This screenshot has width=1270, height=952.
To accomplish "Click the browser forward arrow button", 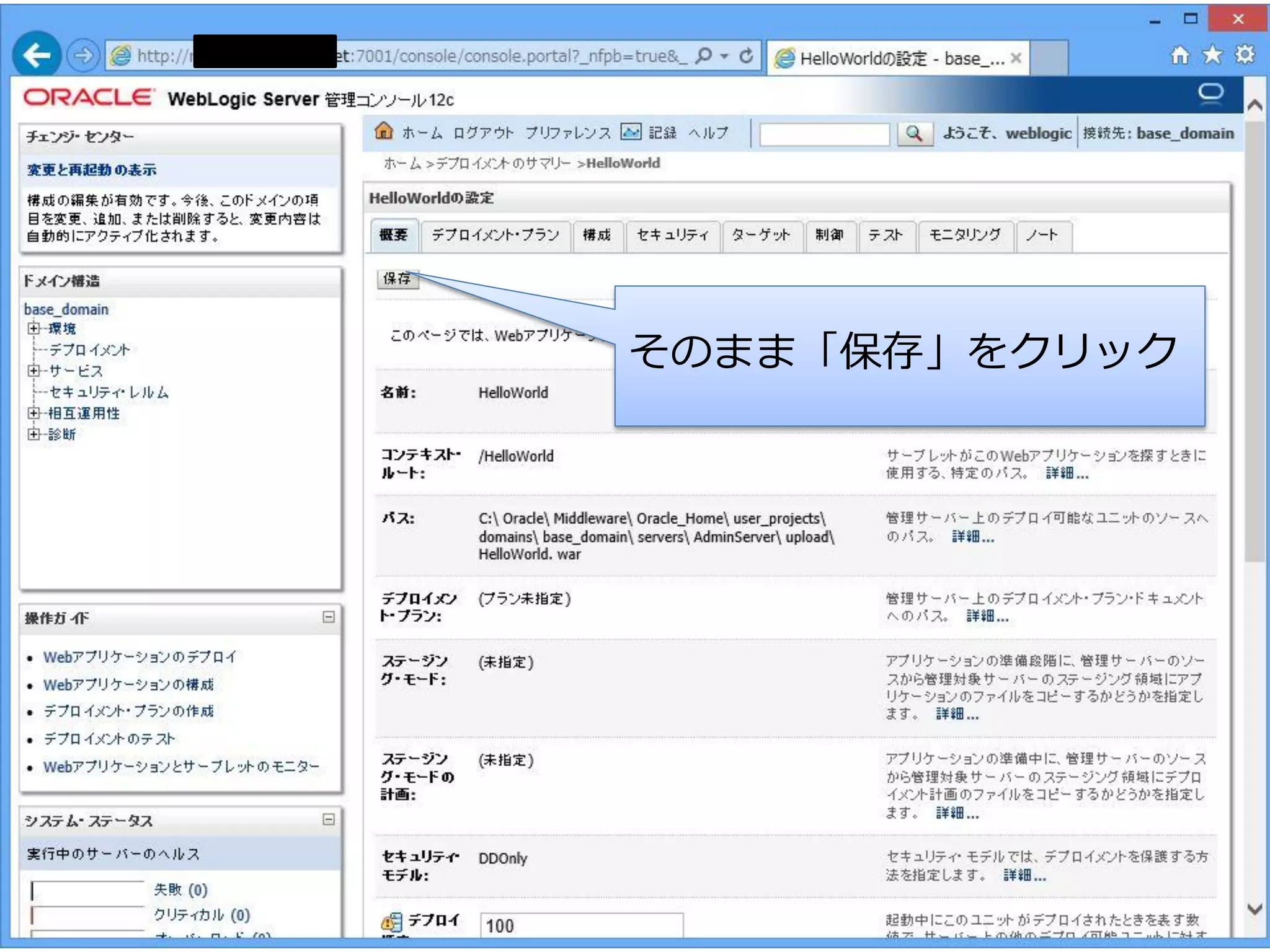I will 83,56.
